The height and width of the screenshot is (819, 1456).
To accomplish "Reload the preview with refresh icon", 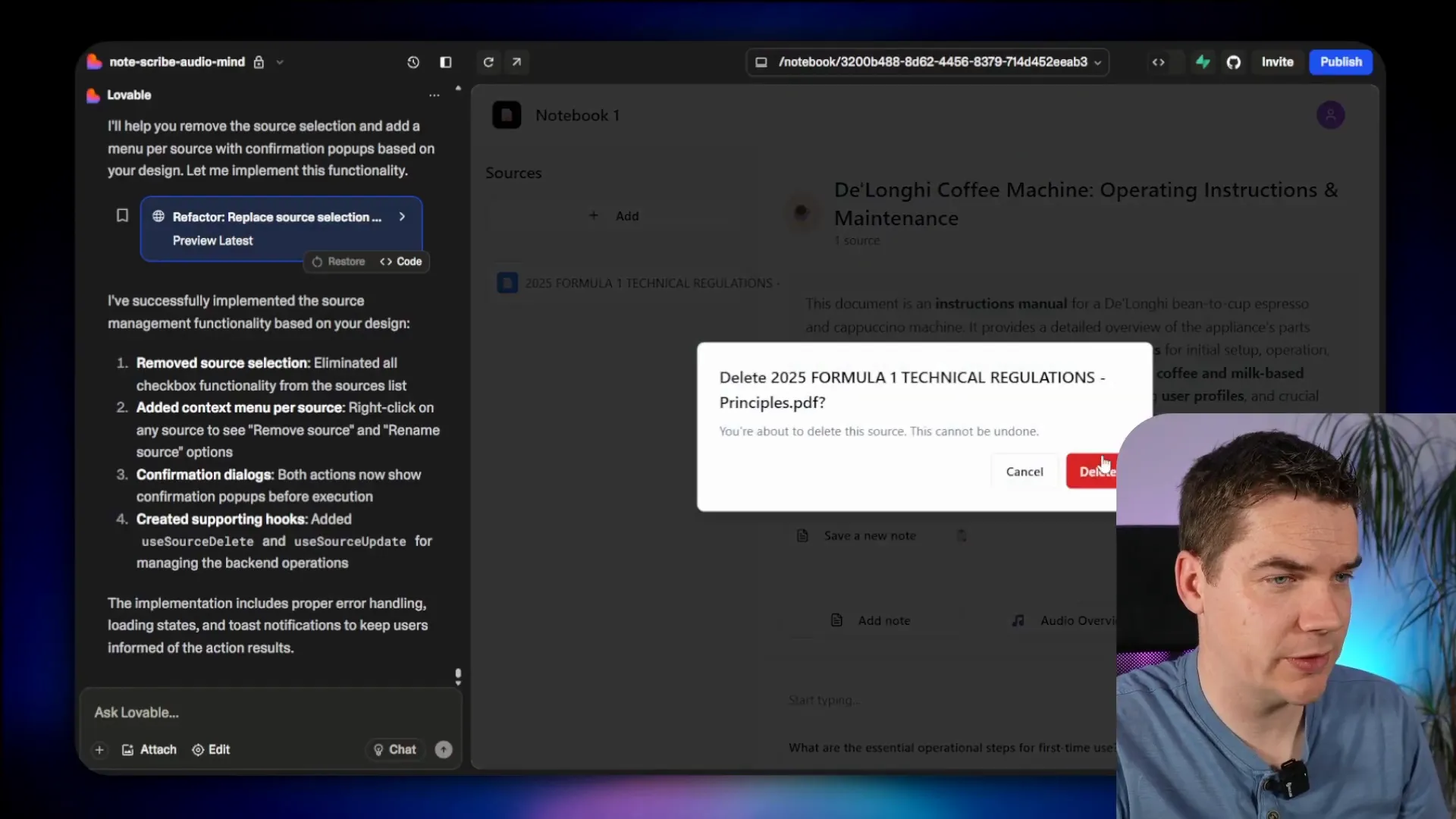I will click(488, 62).
